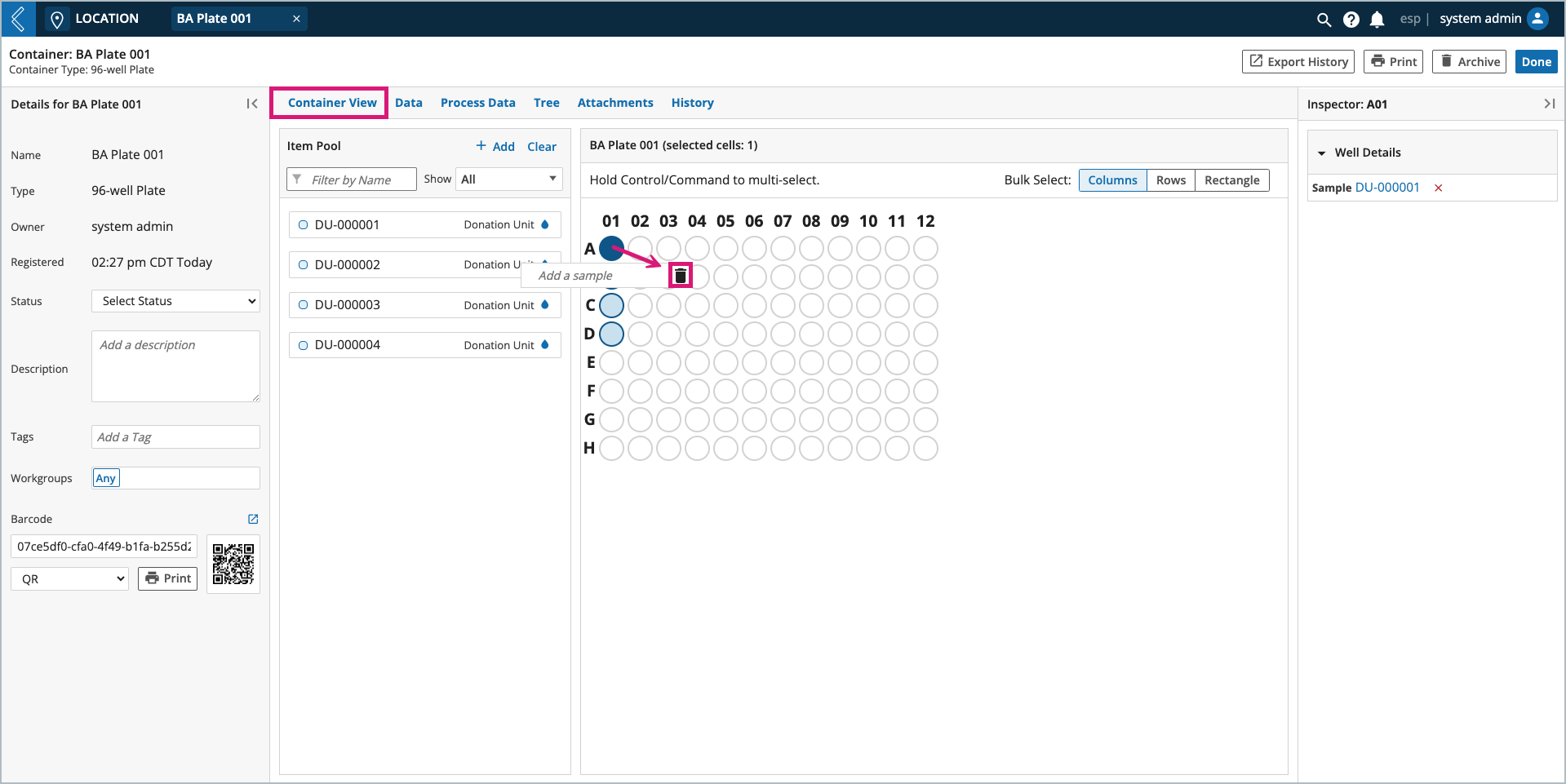The height and width of the screenshot is (784, 1566).
Task: Click the trash icon beside Add a sample
Action: coord(681,276)
